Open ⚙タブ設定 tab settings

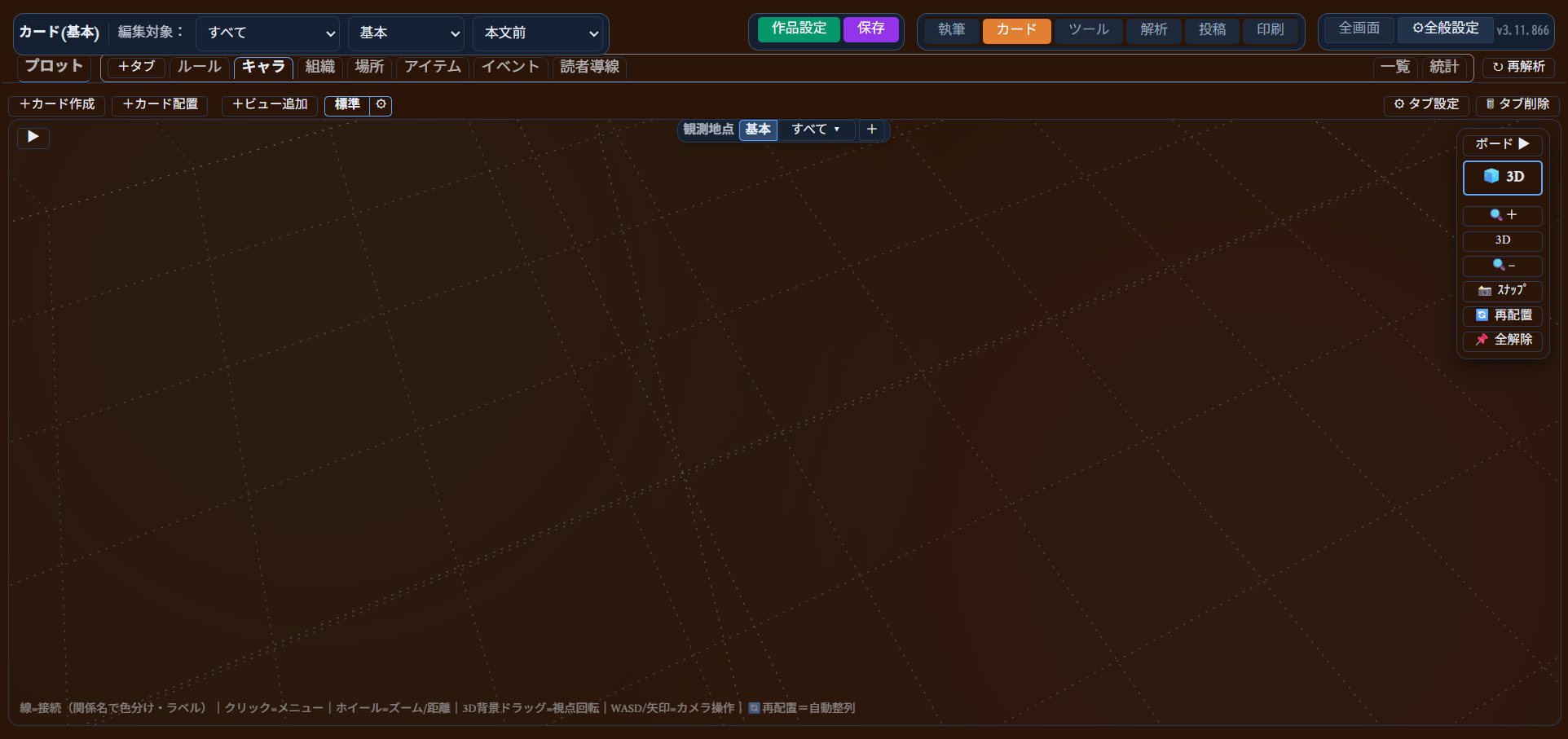pos(1426,105)
